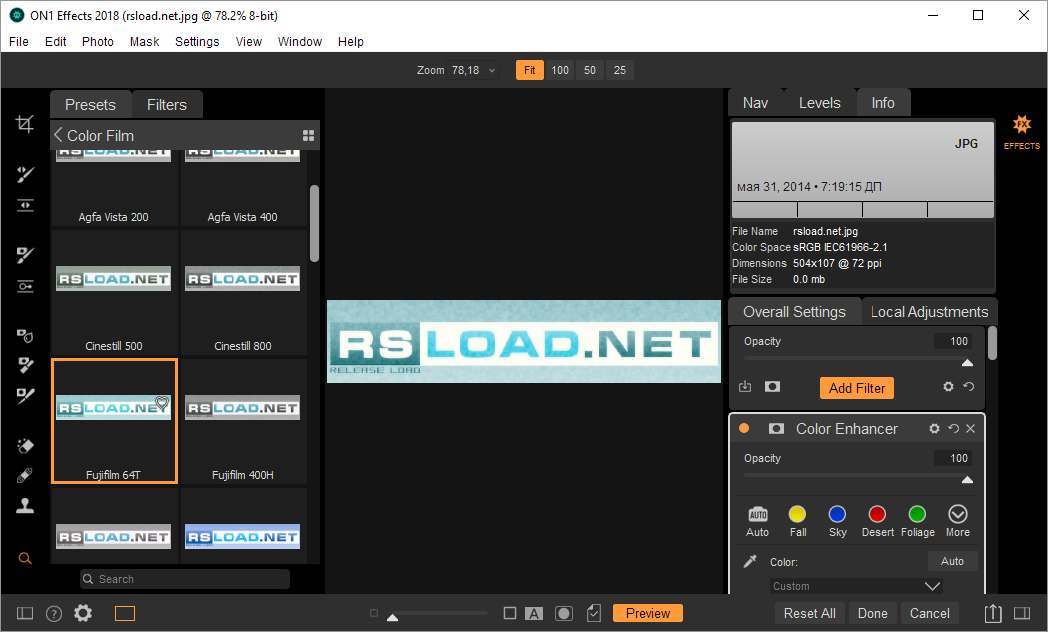Expand More color presets
Viewport: 1048px width, 632px height.
(958, 520)
